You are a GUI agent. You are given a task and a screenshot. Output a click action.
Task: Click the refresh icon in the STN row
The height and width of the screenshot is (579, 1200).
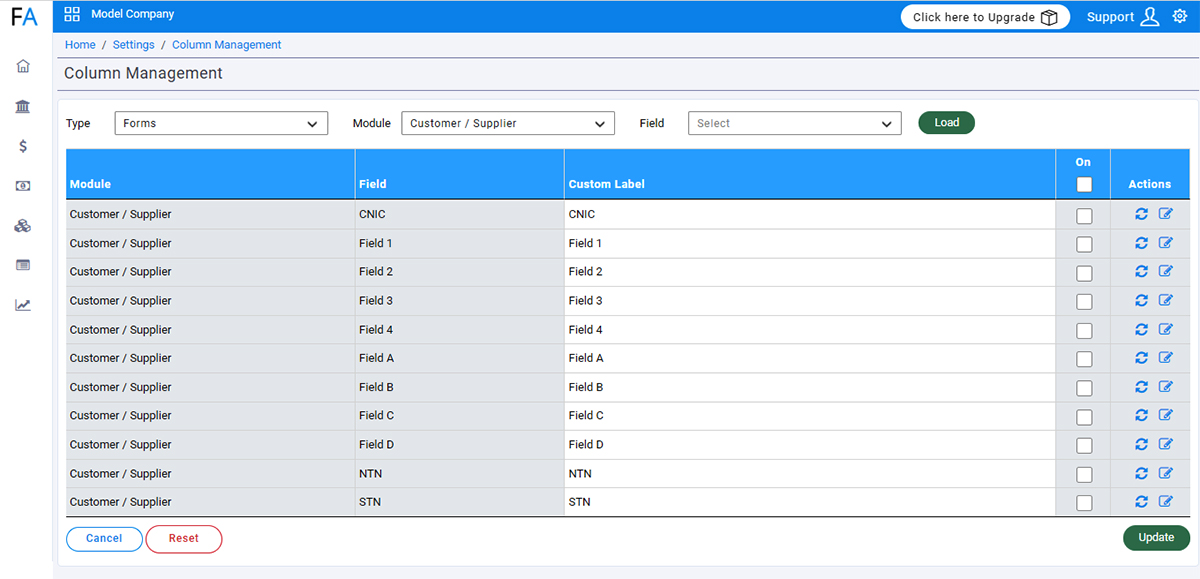(x=1141, y=502)
